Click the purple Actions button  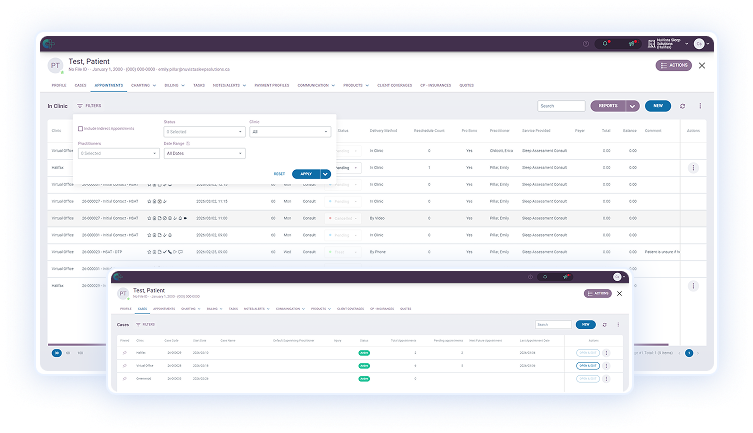[672, 65]
